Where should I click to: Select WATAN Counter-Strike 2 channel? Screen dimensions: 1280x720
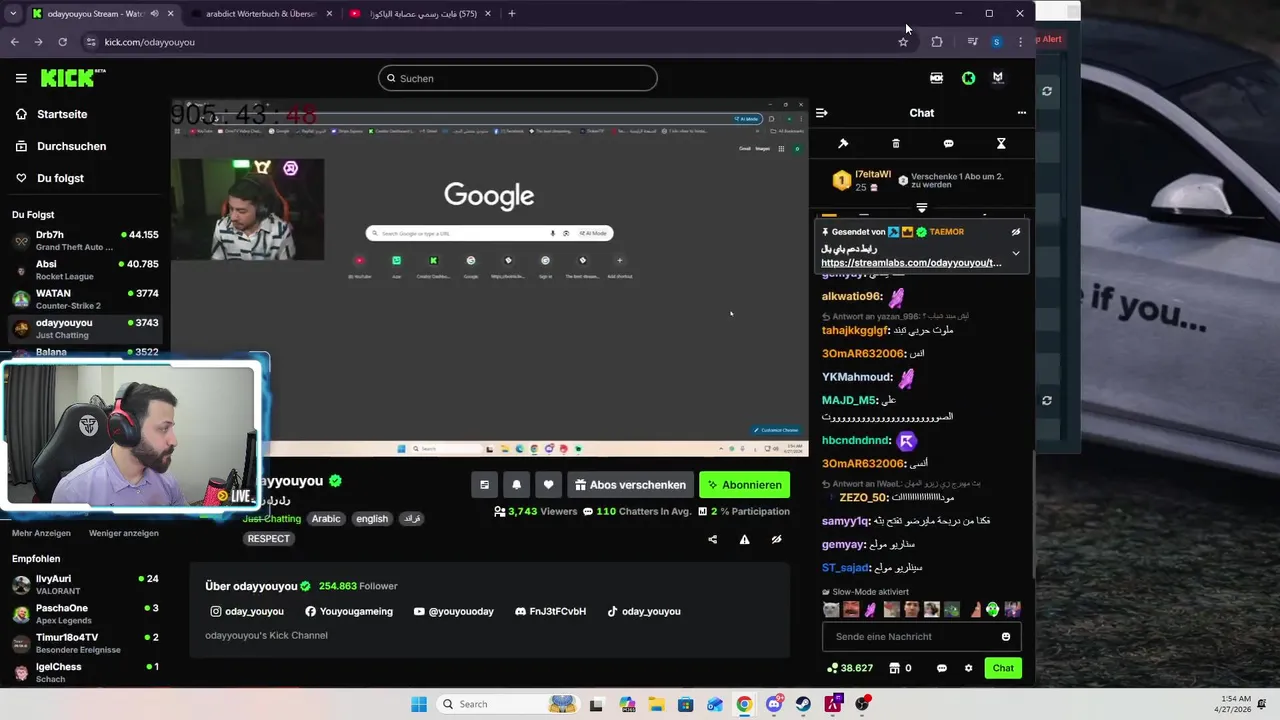(85, 299)
